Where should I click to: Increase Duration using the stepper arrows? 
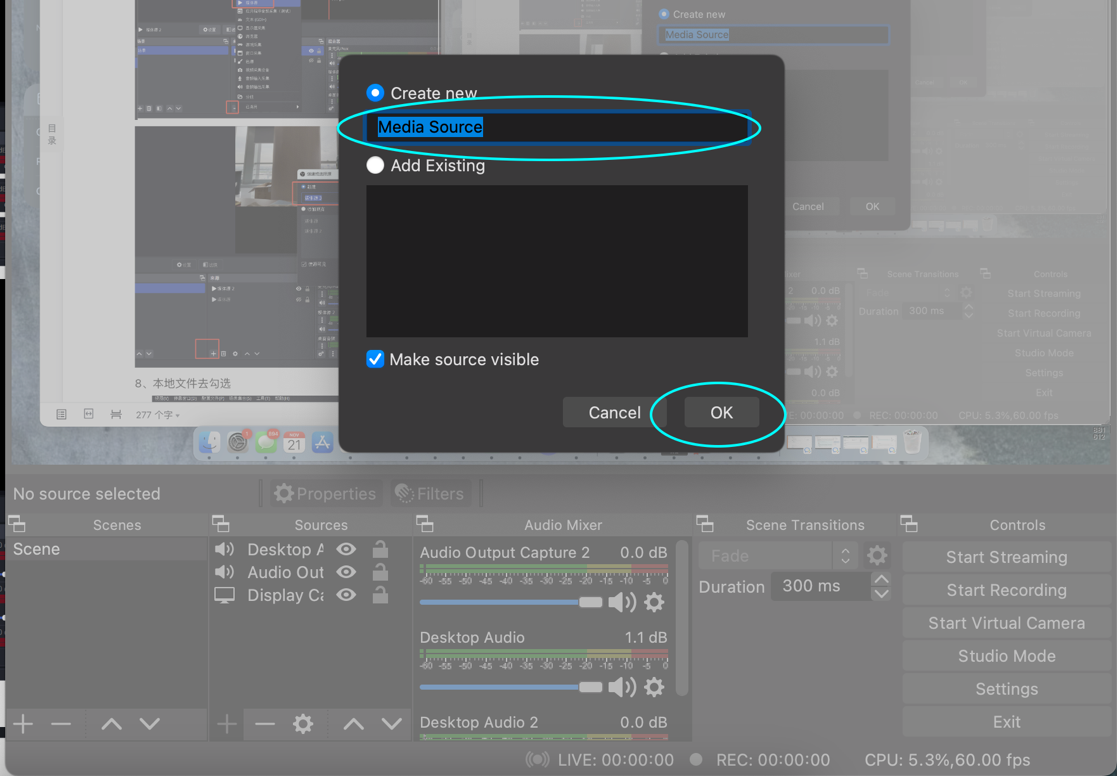[x=881, y=579]
